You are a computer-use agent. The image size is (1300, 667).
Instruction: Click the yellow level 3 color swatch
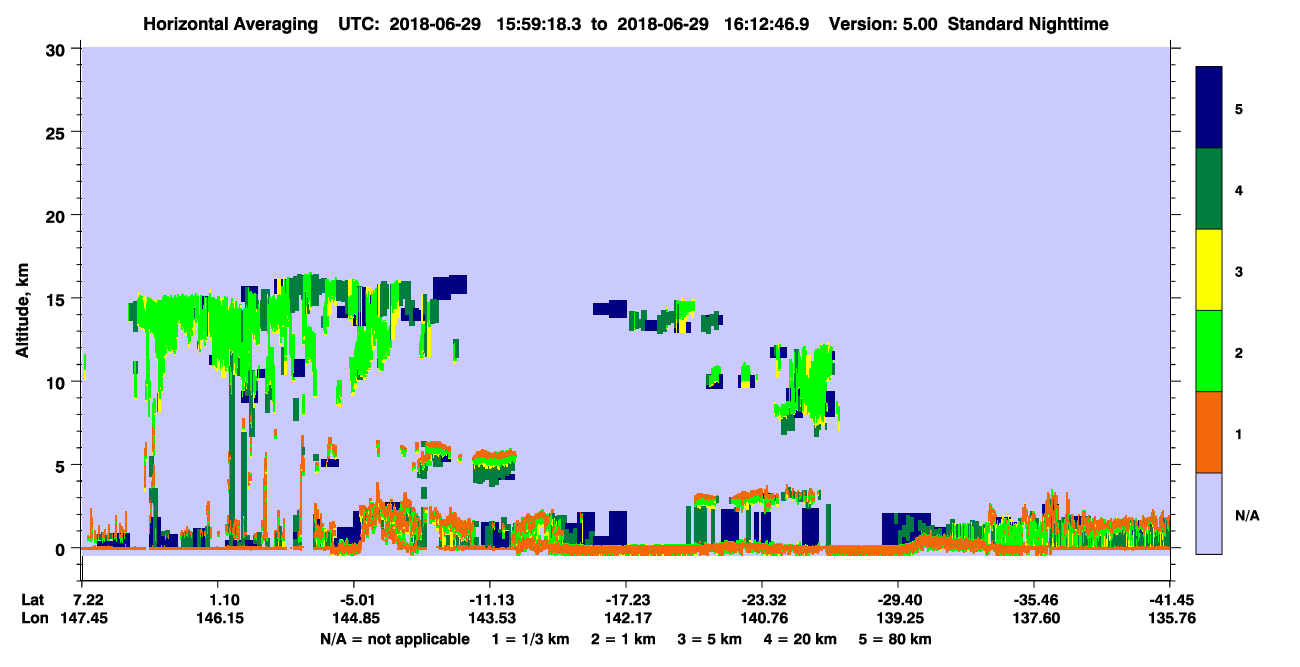pos(1209,270)
